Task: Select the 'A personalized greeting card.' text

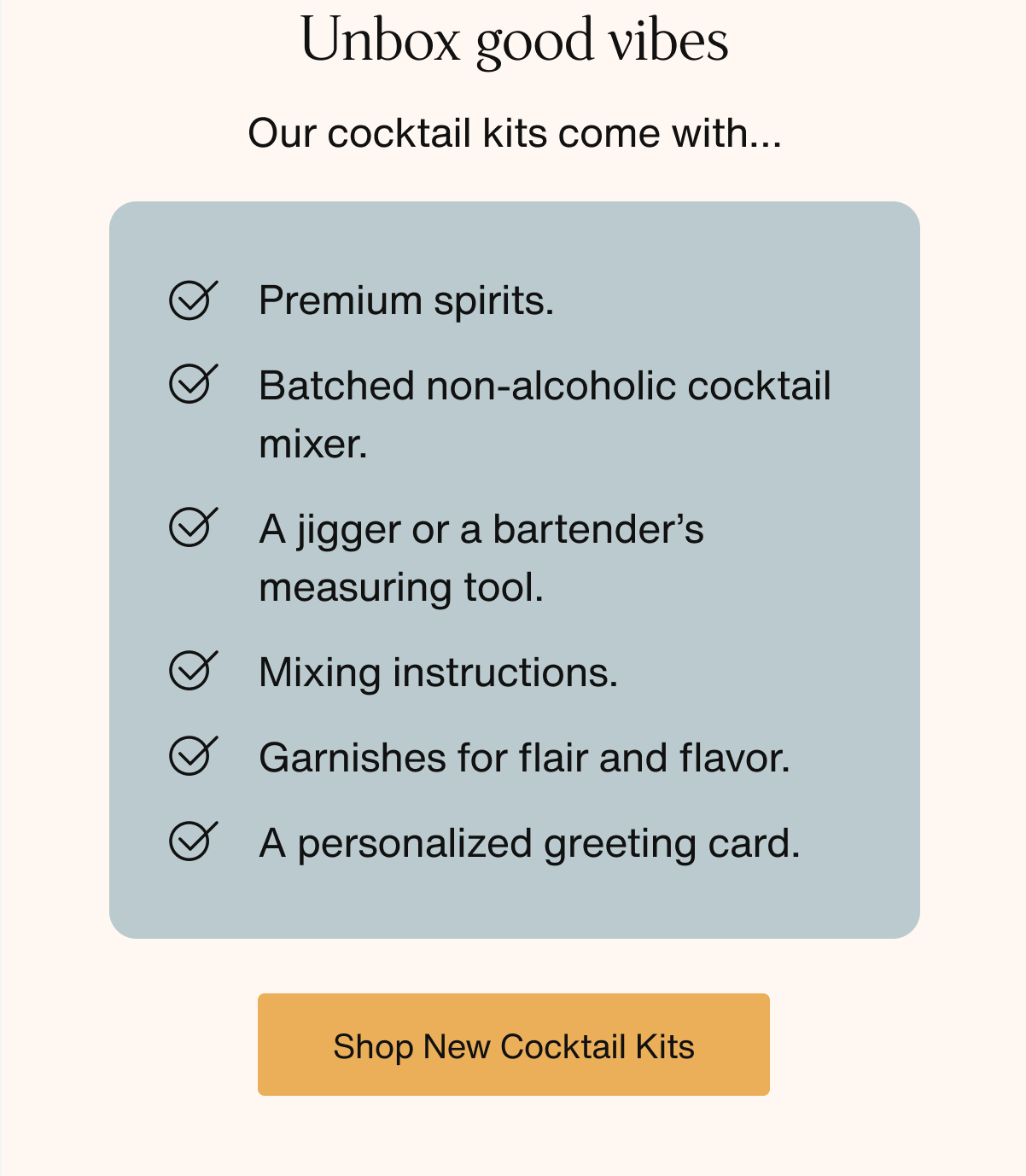Action: click(530, 844)
